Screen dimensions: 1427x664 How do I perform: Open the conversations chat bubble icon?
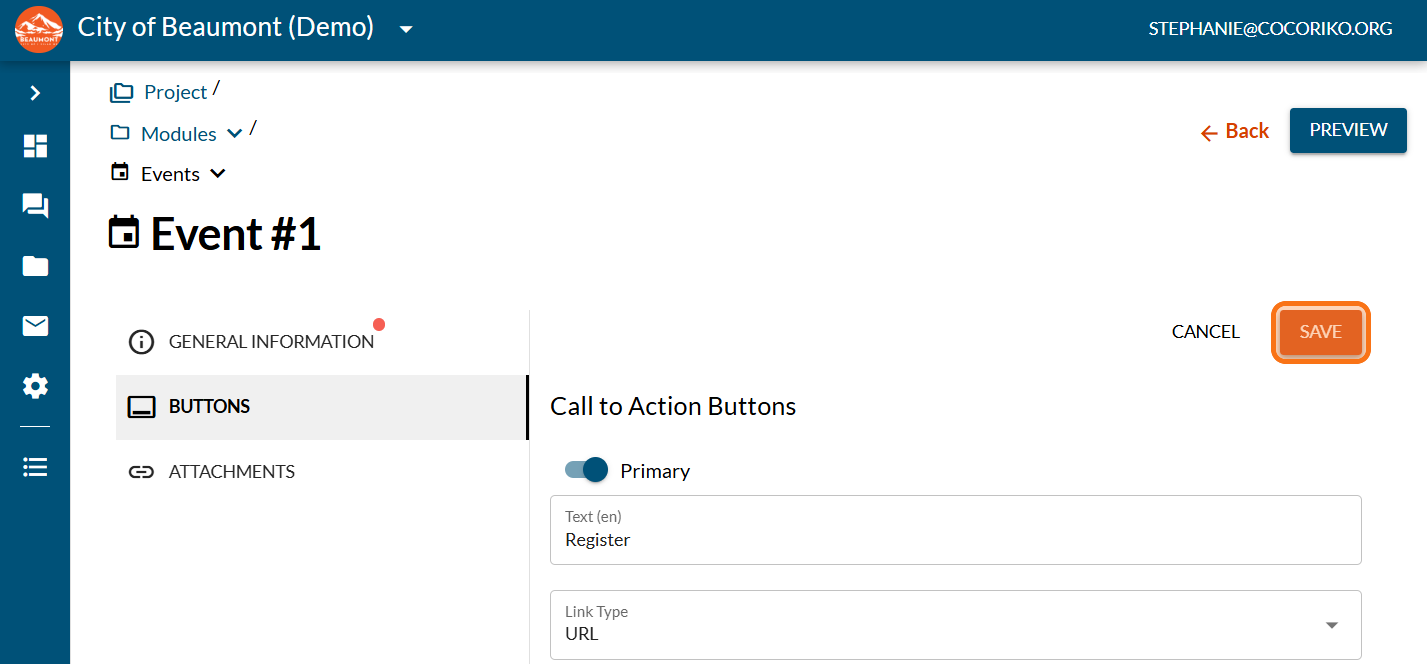pyautogui.click(x=35, y=206)
